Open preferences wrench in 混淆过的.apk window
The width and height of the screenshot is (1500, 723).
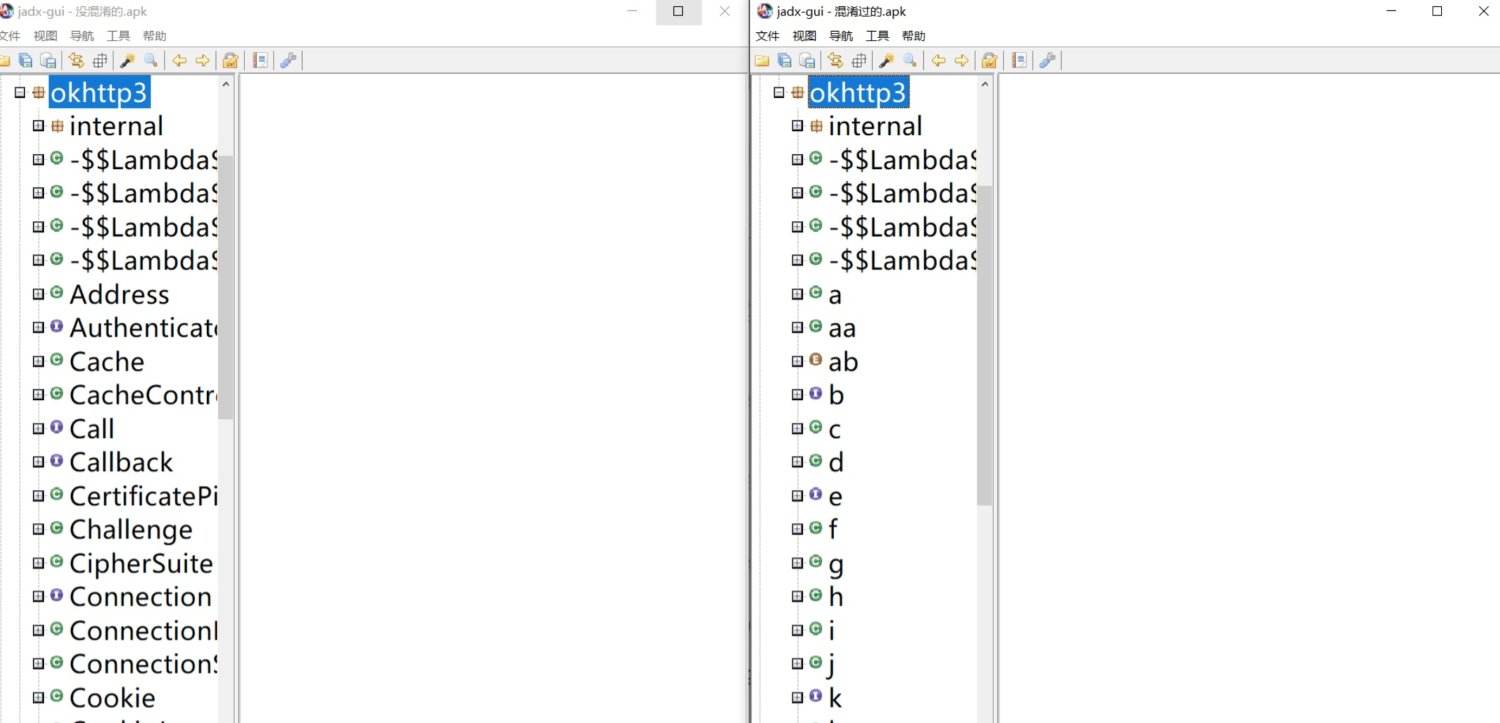pyautogui.click(x=1047, y=61)
